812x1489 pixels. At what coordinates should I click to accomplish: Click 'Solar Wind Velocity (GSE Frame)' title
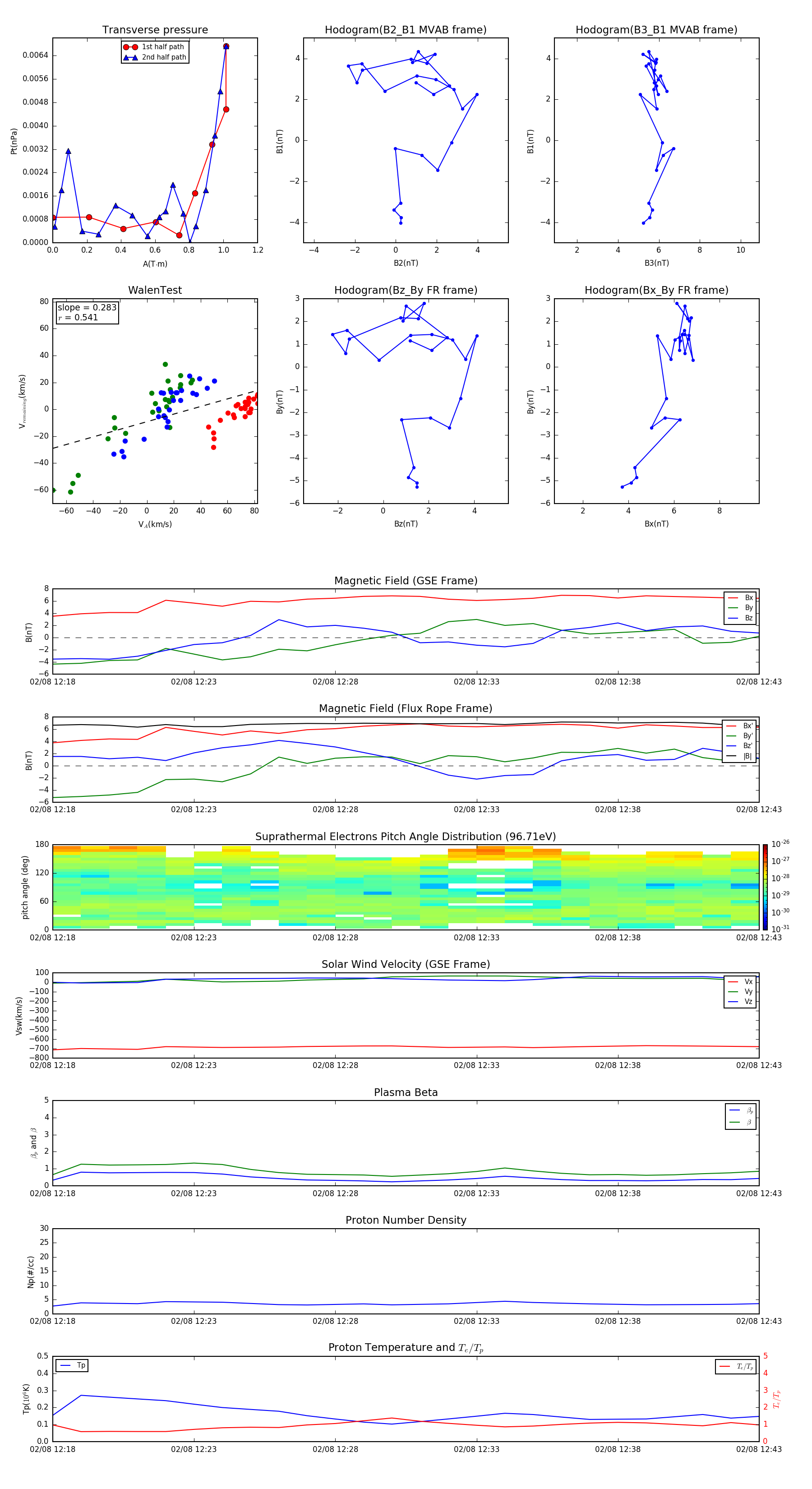point(406,964)
